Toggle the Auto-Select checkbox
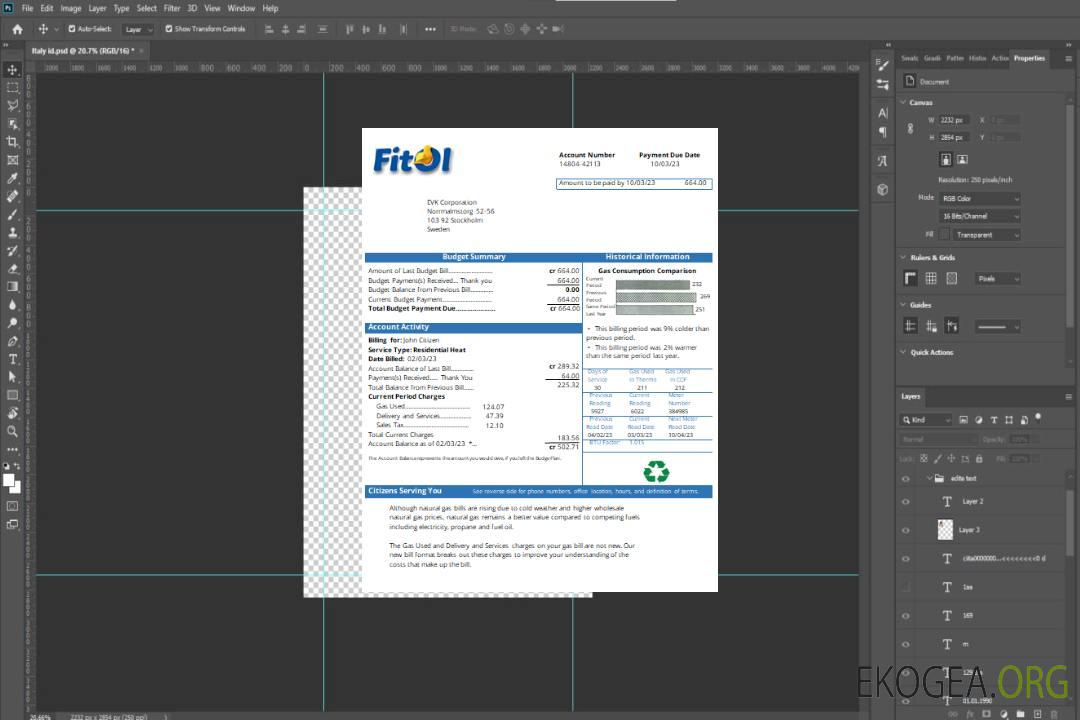The height and width of the screenshot is (720, 1080). 72,29
